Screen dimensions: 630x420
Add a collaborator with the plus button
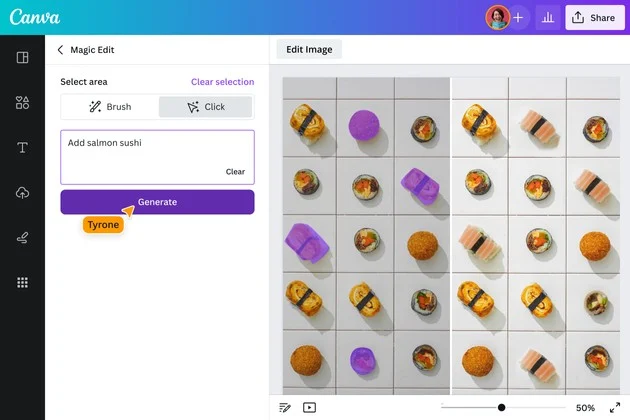click(518, 18)
